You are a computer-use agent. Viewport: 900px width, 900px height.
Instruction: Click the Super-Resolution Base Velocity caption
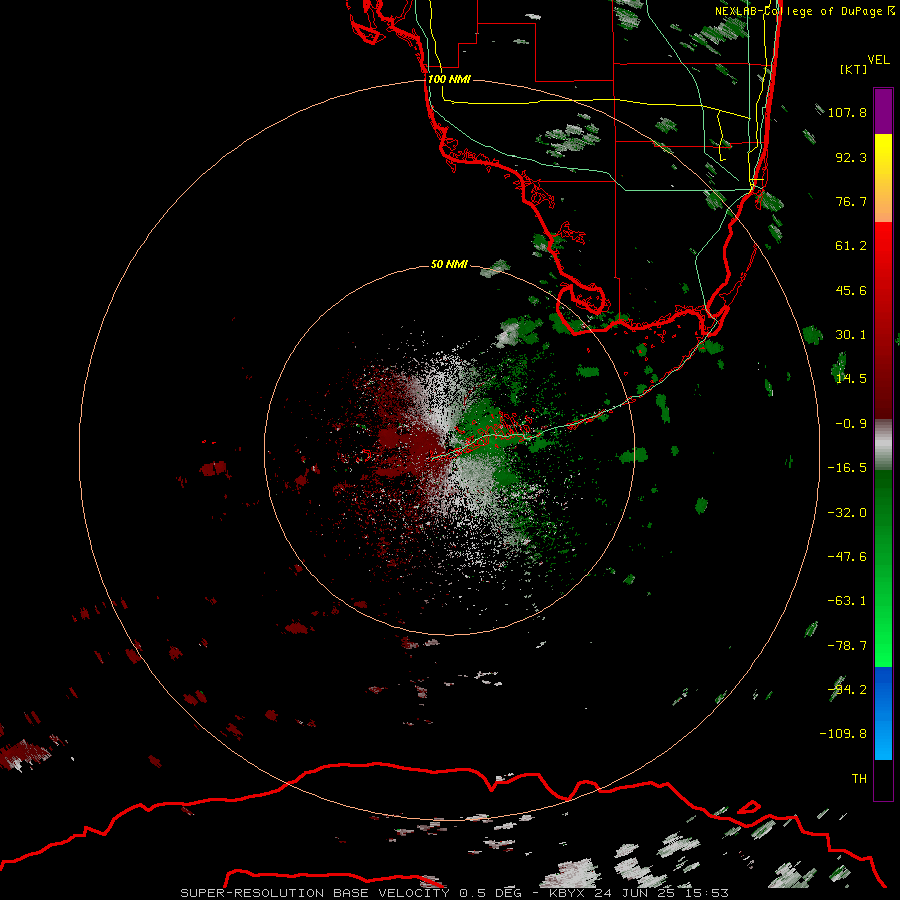pyautogui.click(x=455, y=893)
